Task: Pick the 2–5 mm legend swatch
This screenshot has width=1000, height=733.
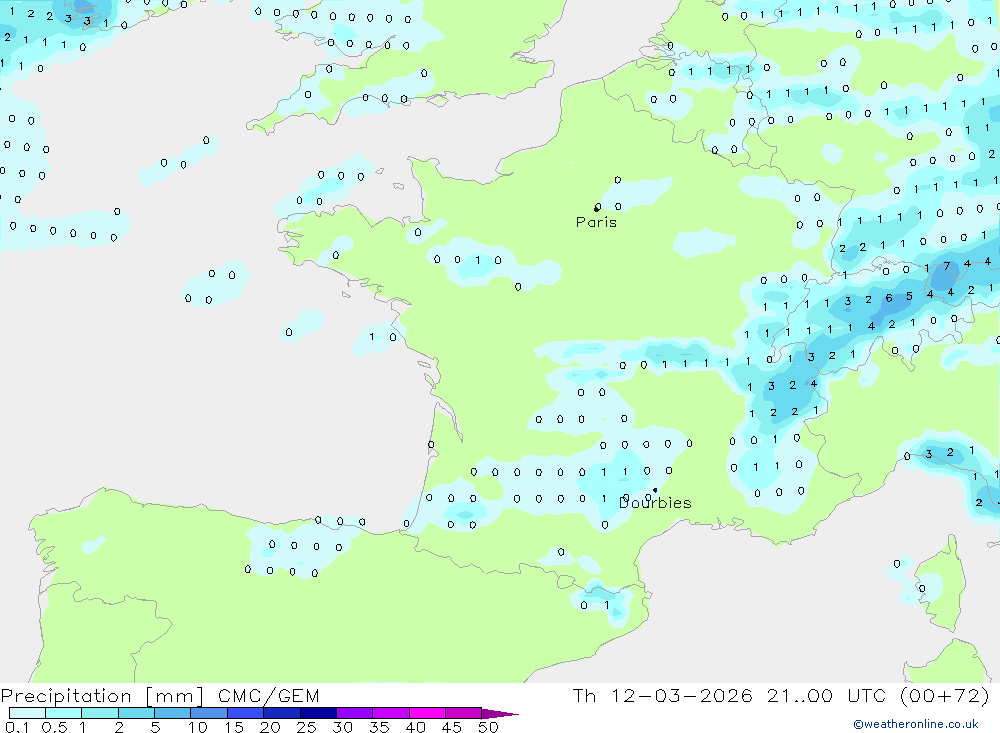Action: point(136,713)
